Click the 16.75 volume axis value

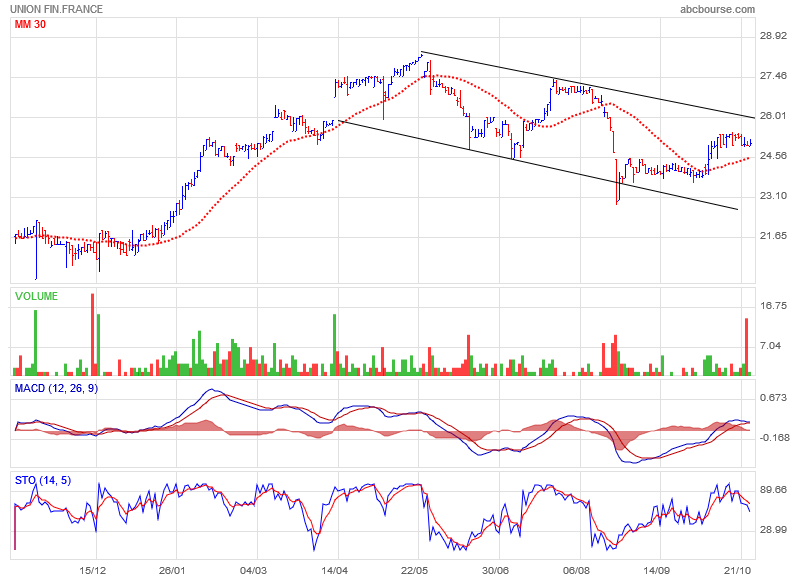tap(773, 306)
